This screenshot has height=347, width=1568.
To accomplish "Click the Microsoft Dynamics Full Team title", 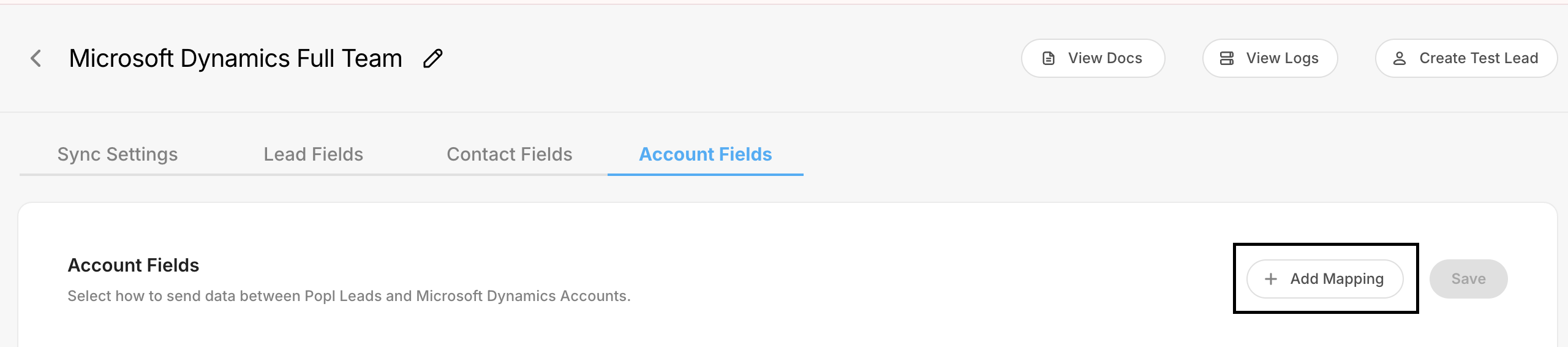I will pos(235,58).
